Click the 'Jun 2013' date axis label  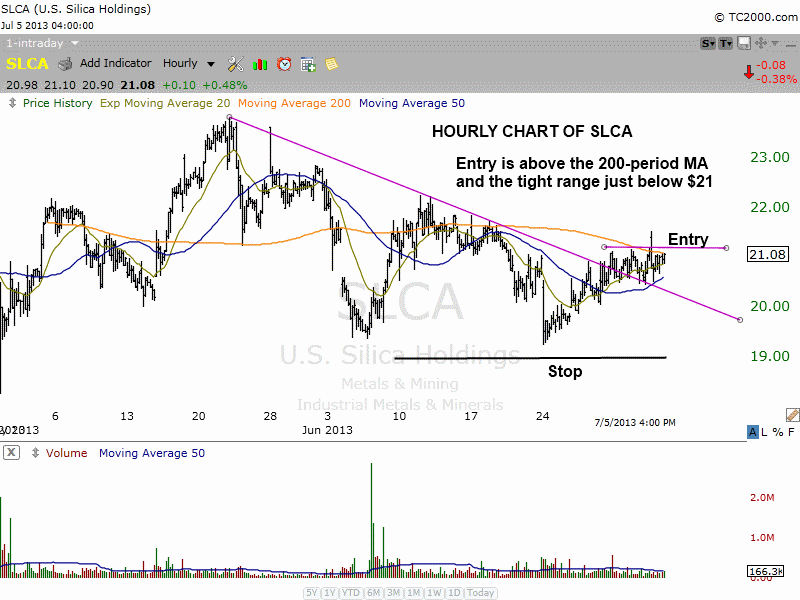point(327,430)
